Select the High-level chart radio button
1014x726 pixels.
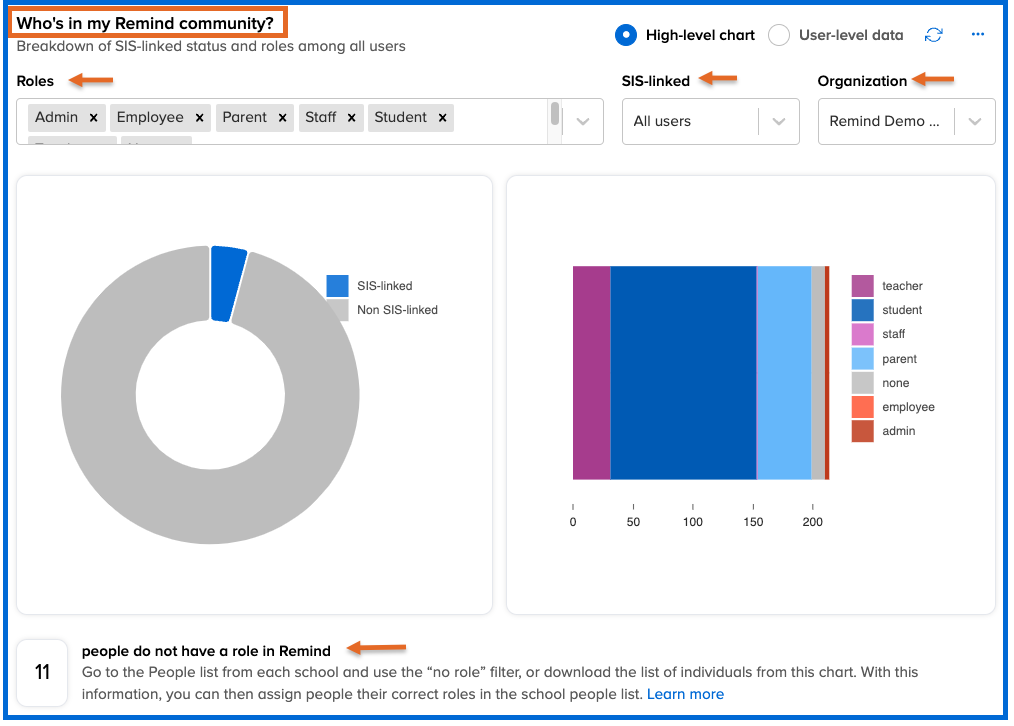pos(626,35)
